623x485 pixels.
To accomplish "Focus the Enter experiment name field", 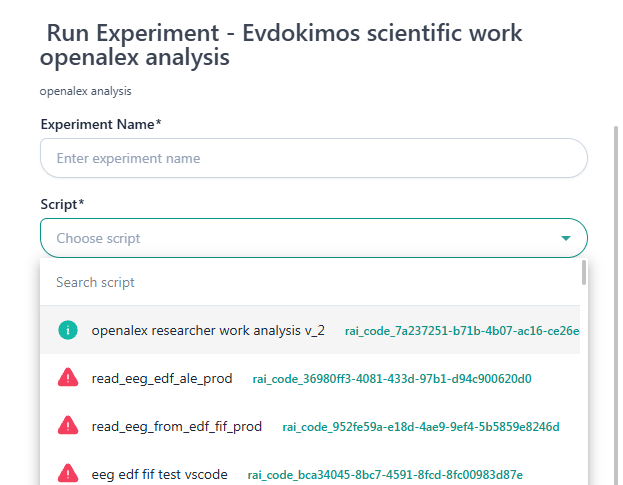I will [x=313, y=158].
